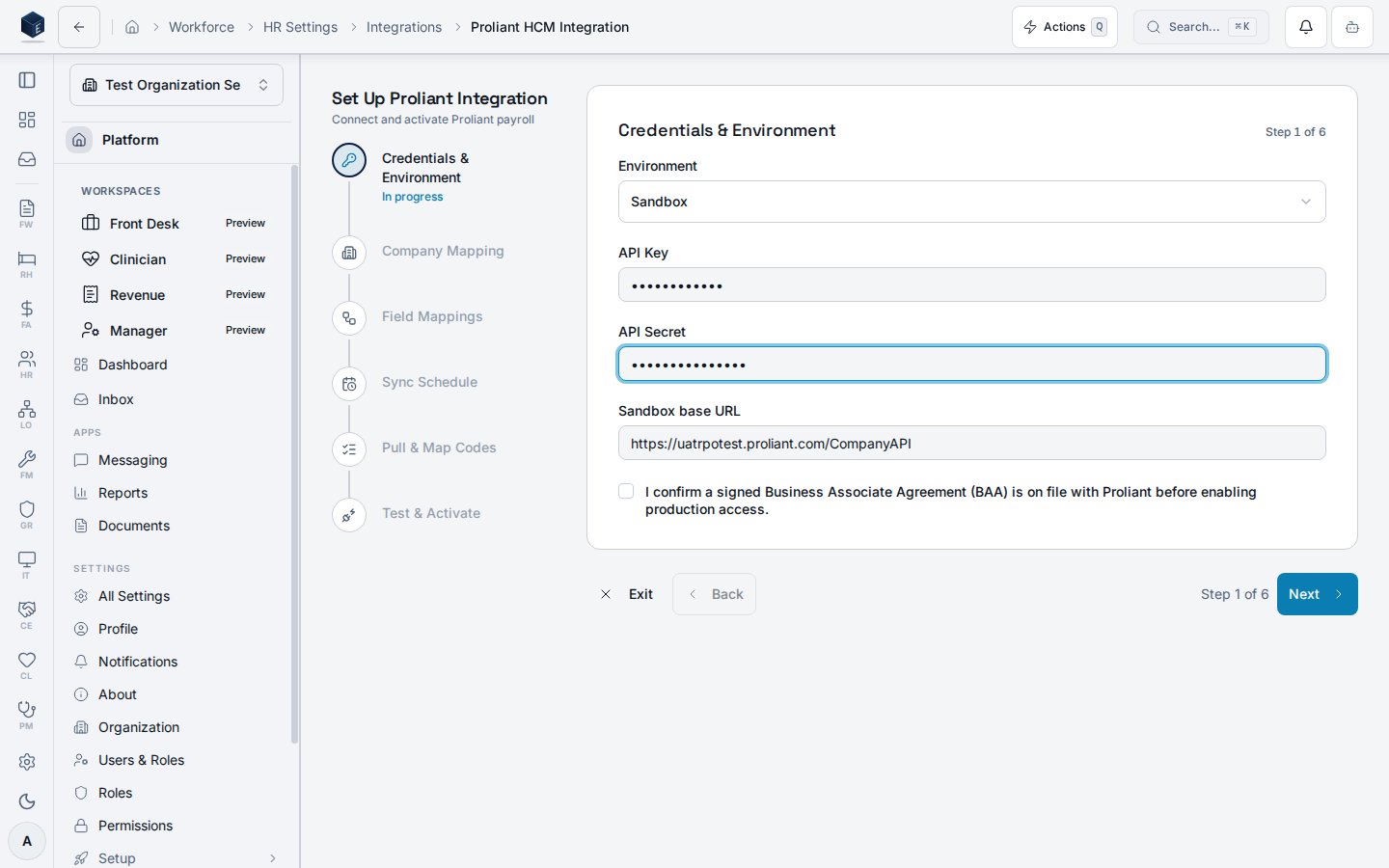Open Messaging app
Screen dimensions: 1389x868
point(177,460)
